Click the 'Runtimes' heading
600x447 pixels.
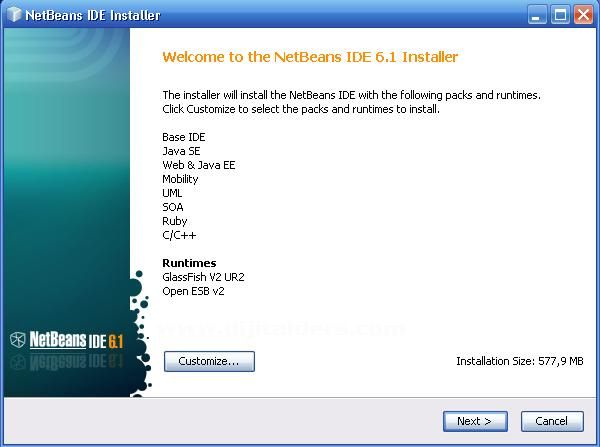(x=189, y=263)
